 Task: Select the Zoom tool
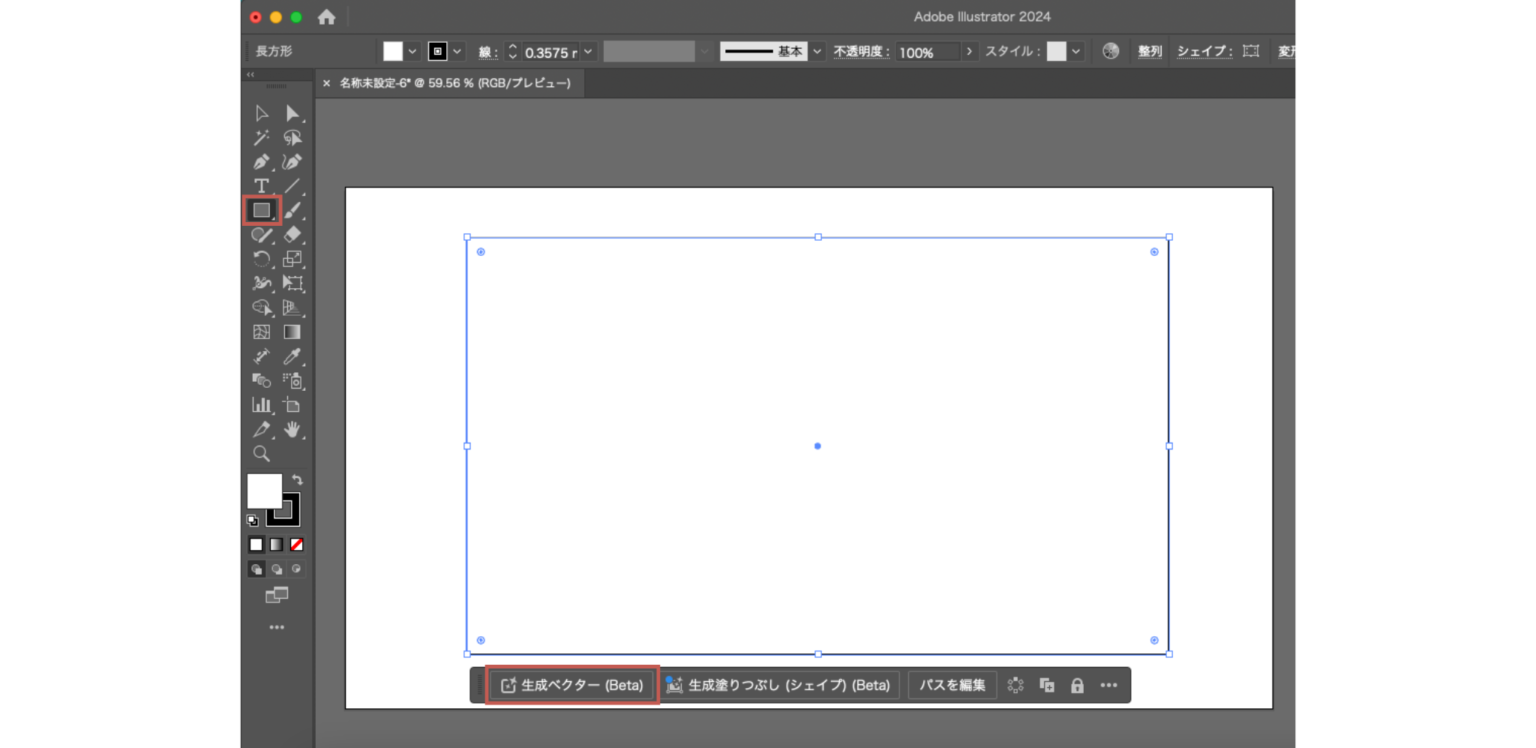click(261, 454)
